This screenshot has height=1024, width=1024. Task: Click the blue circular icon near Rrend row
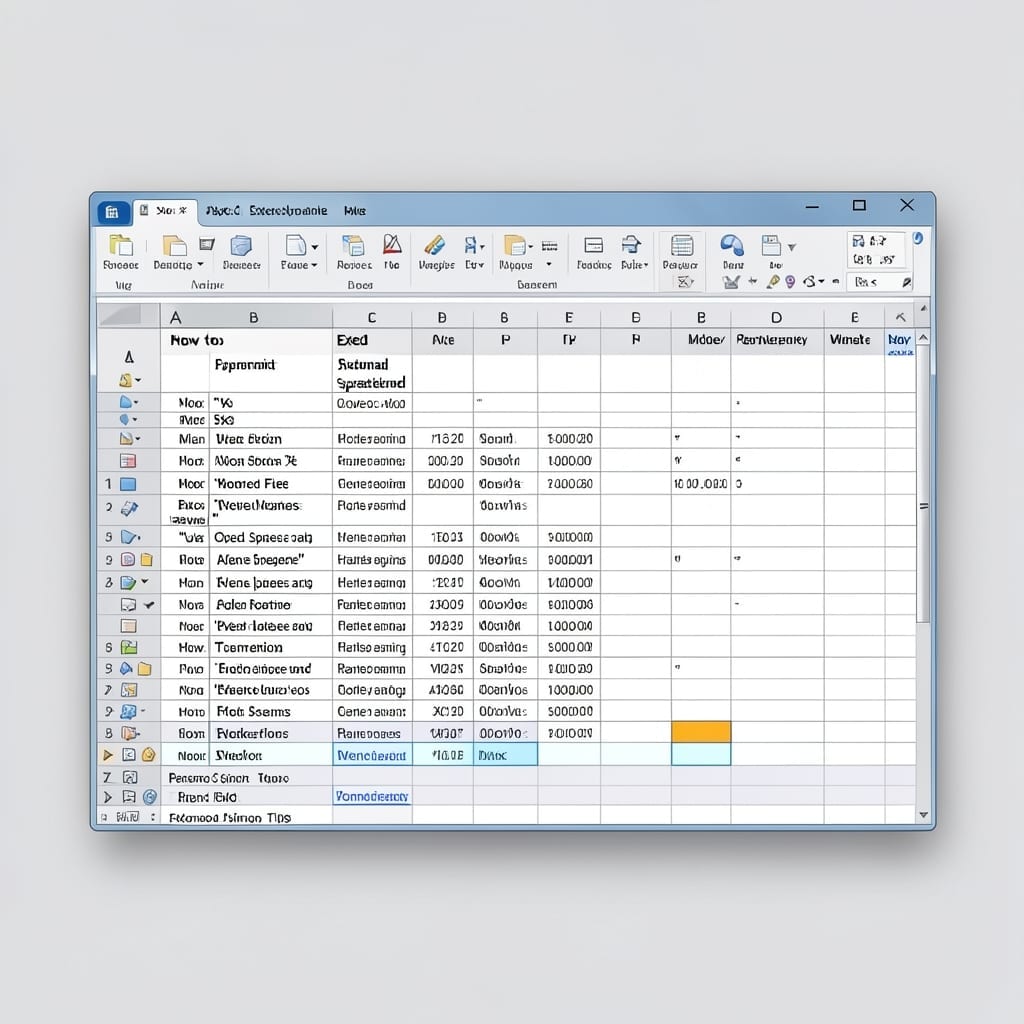click(x=150, y=797)
